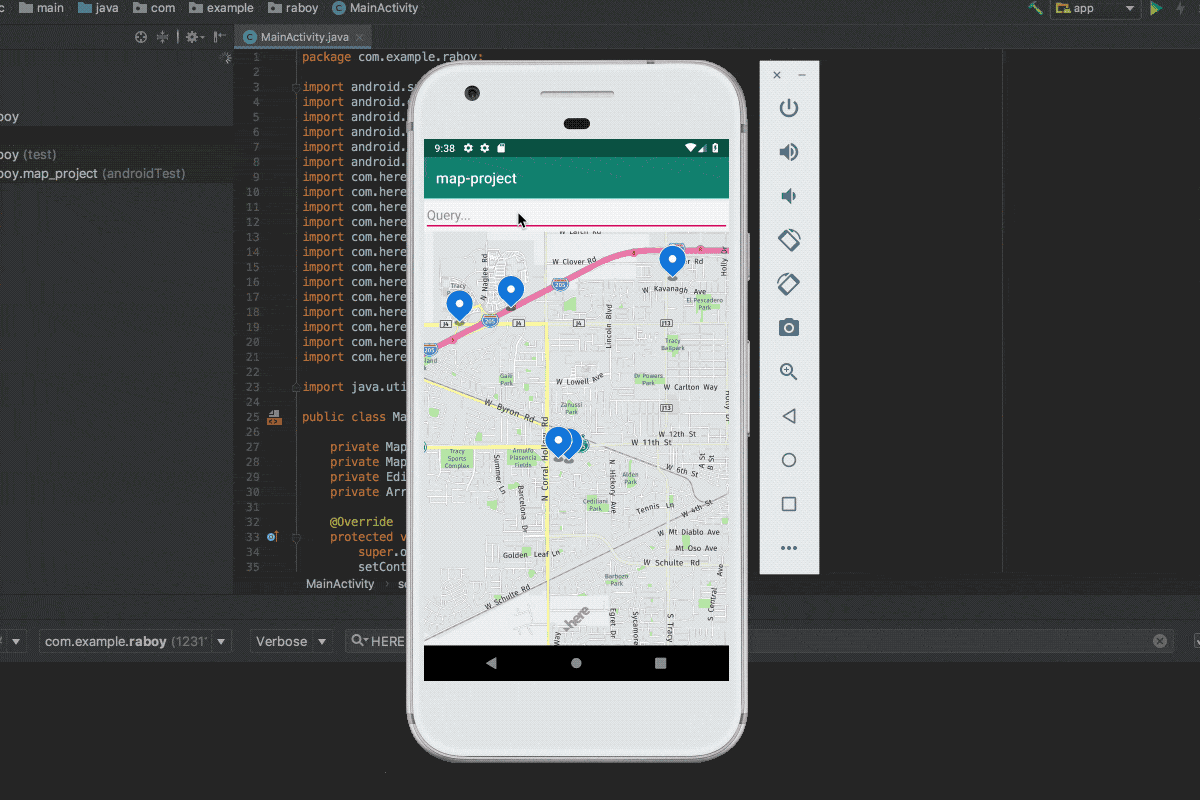1200x800 pixels.
Task: Click the blue map marker near Kavanagh Ave
Action: pyautogui.click(x=672, y=260)
